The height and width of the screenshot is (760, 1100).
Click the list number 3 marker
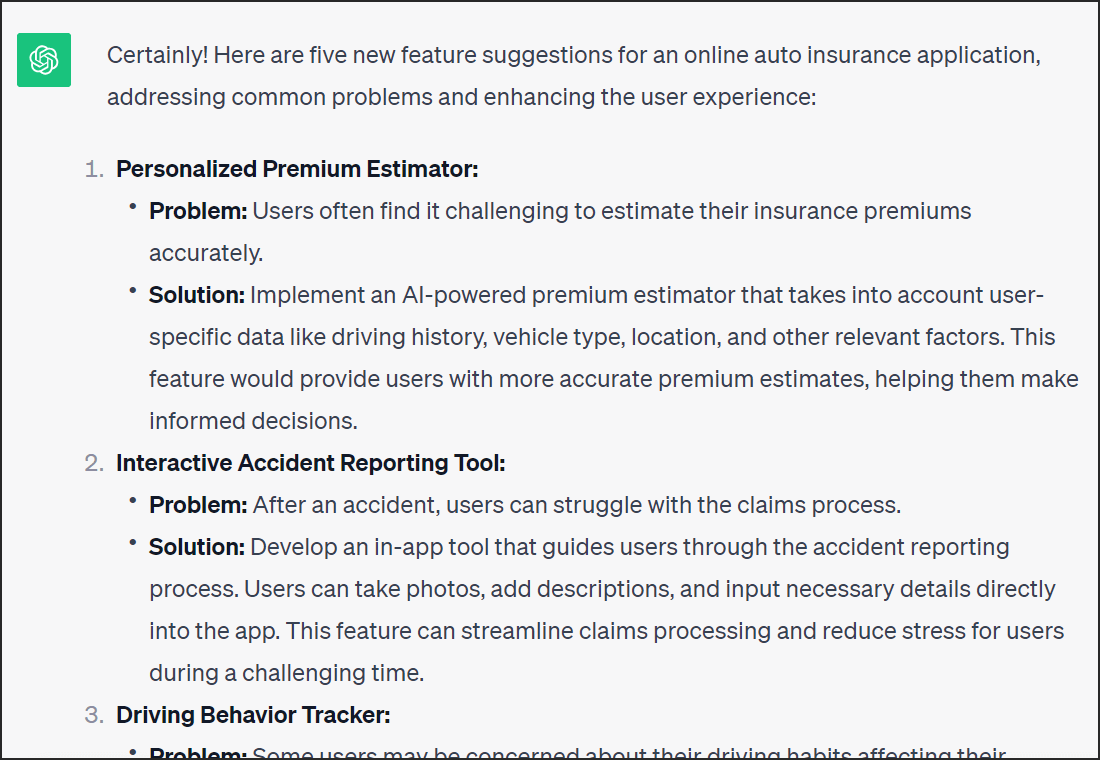click(94, 715)
